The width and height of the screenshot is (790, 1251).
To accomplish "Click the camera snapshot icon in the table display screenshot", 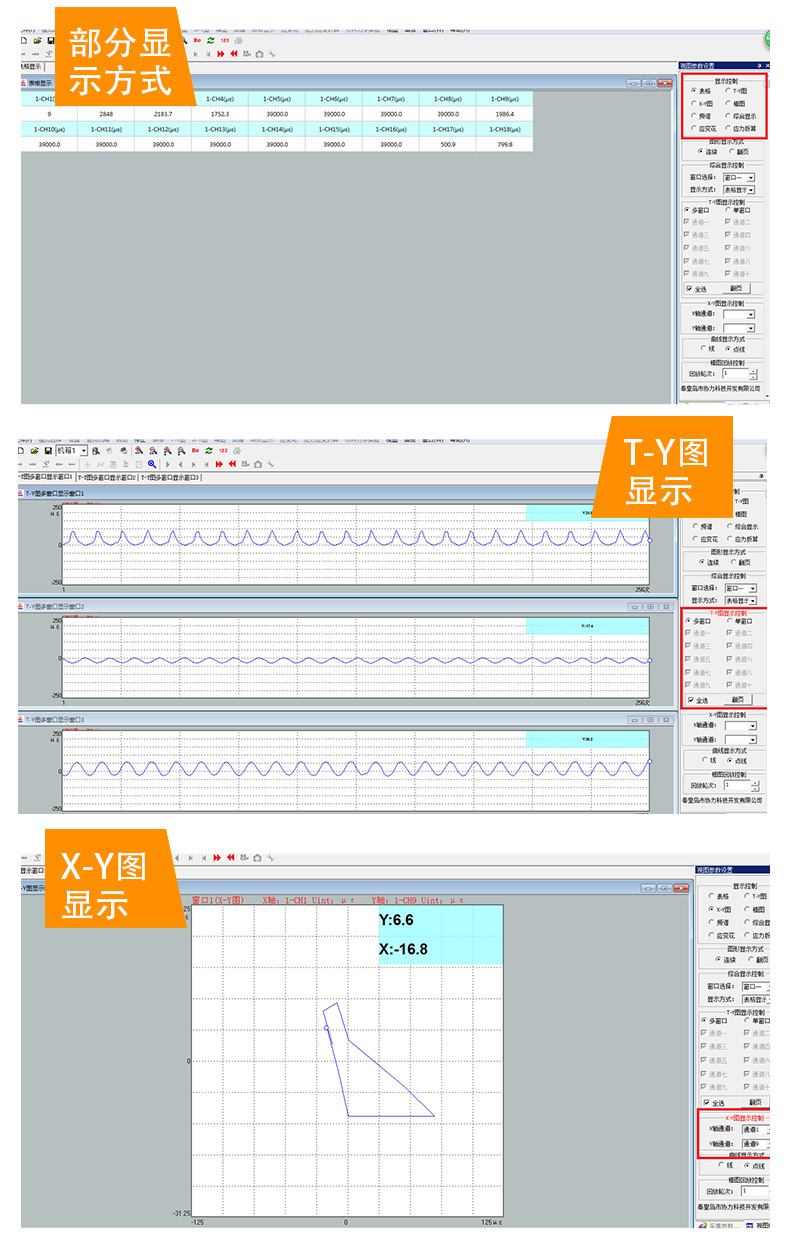I will [259, 54].
